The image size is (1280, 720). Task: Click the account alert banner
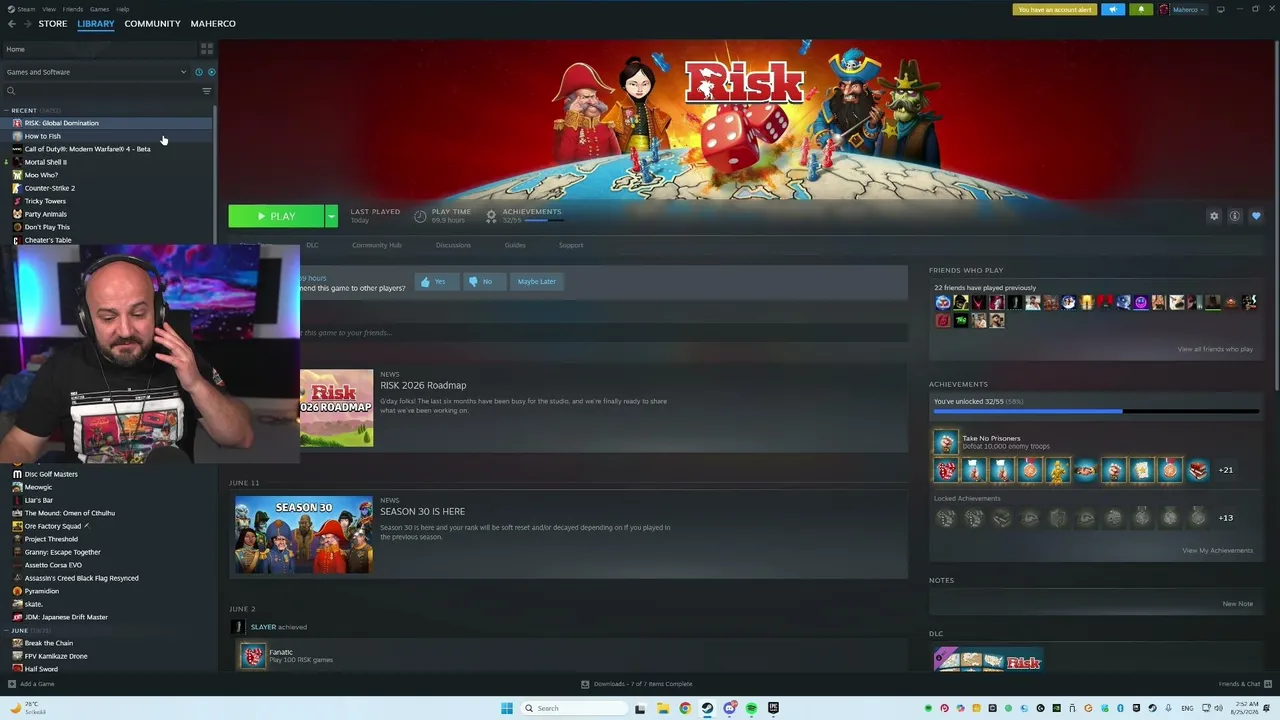click(x=1055, y=10)
